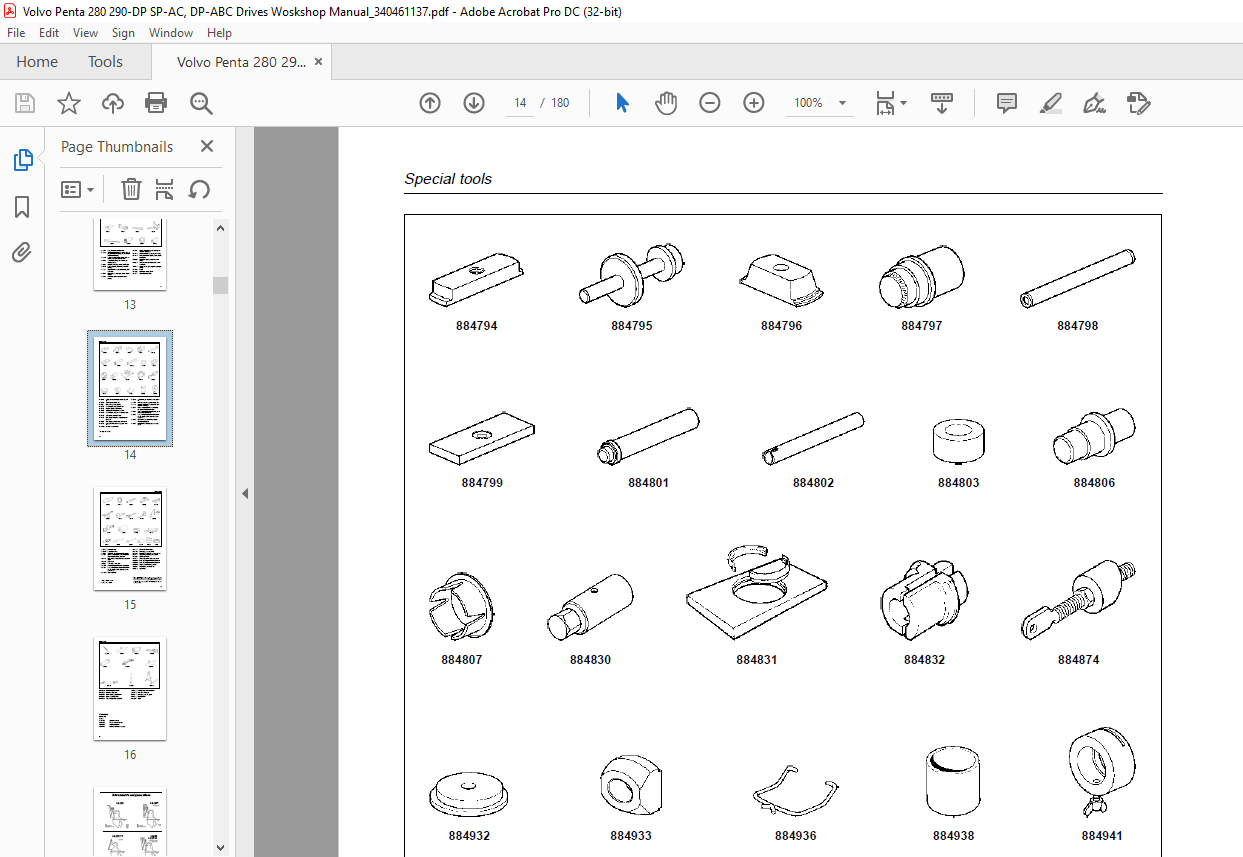The width and height of the screenshot is (1243, 857).
Task: Click the page number field showing 14
Action: click(520, 103)
